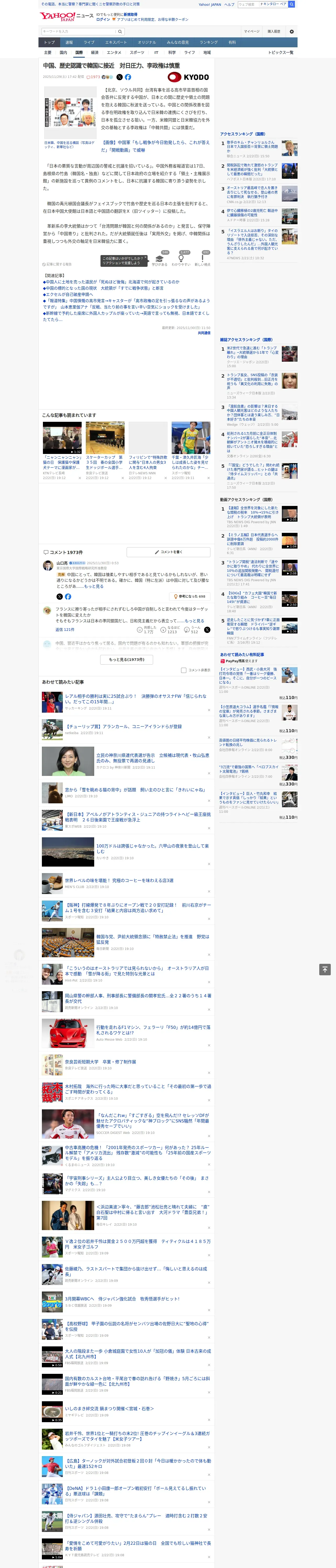Click the blue web search magnifier button

[x=292, y=4]
